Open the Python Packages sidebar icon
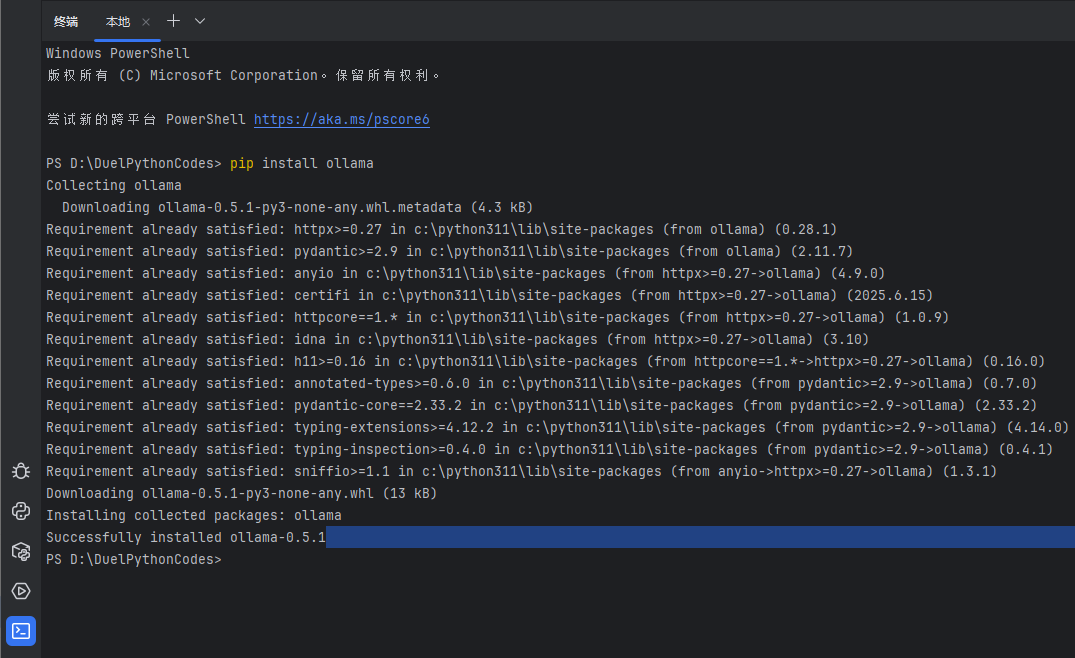1075x658 pixels. [21, 551]
